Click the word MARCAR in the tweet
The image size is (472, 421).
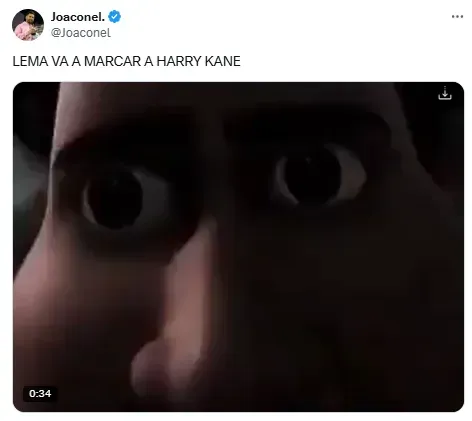[x=113, y=61]
